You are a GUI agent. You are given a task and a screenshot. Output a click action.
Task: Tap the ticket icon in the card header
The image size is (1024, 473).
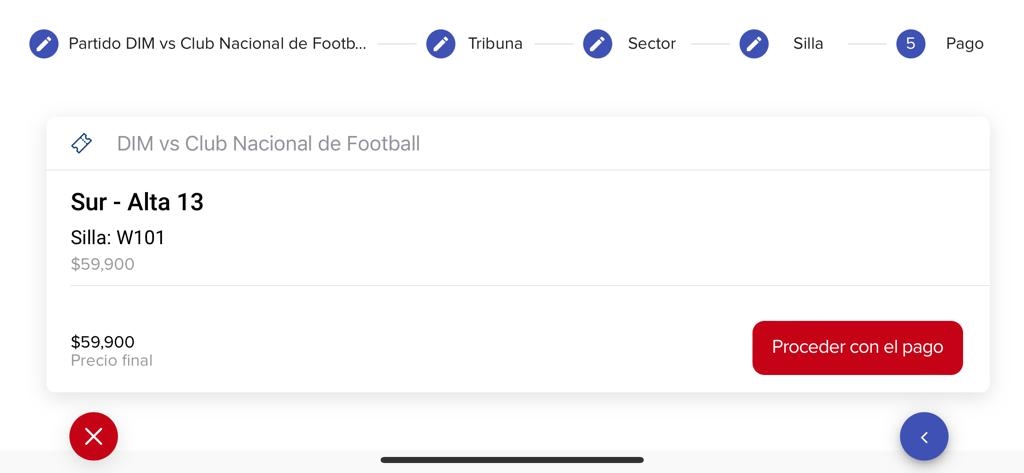pos(82,144)
